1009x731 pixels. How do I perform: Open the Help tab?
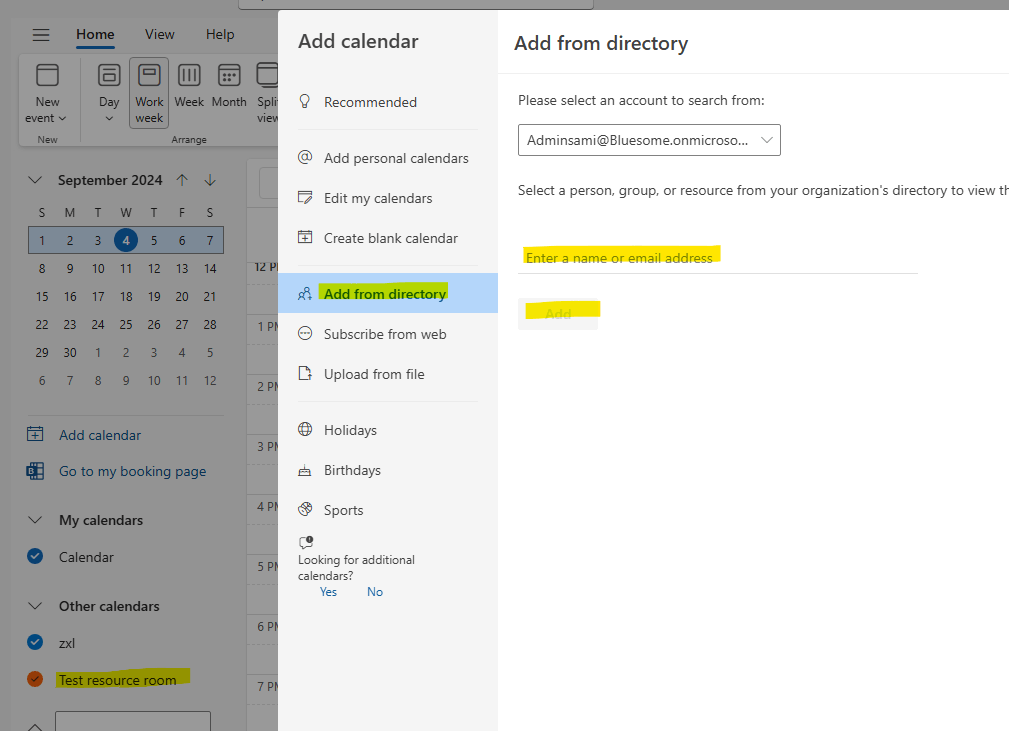pos(219,34)
